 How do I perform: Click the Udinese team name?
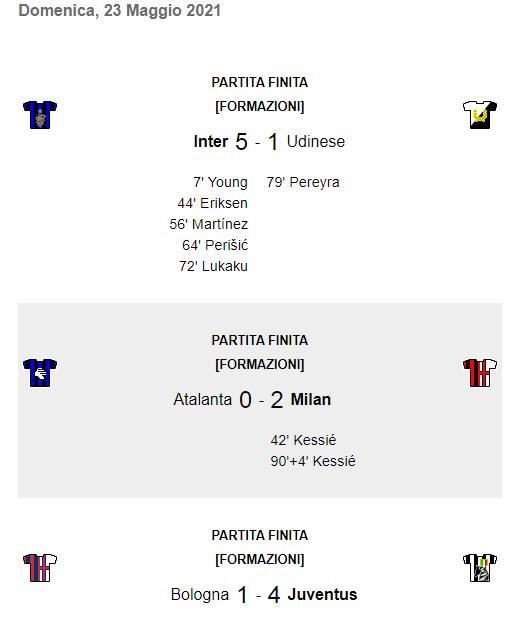tap(316, 141)
